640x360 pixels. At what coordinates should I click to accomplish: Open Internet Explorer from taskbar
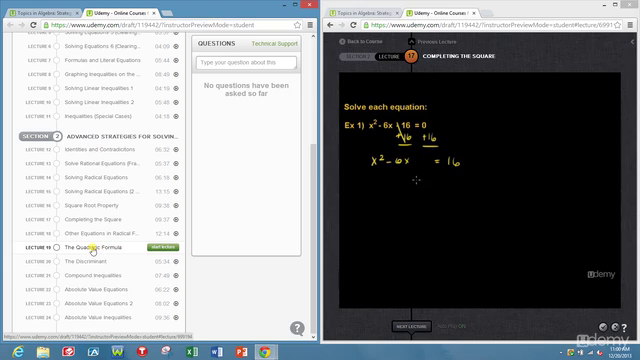(18, 351)
